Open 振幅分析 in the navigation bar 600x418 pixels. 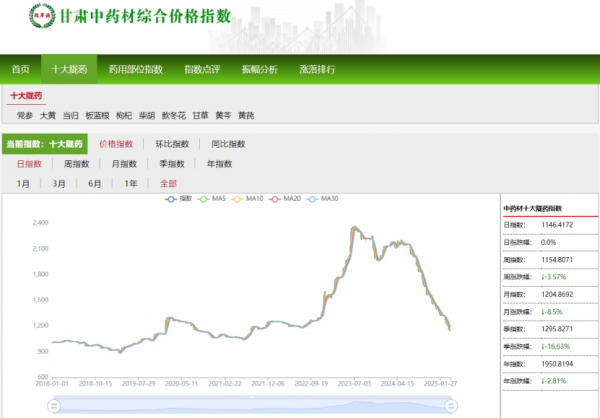point(259,70)
